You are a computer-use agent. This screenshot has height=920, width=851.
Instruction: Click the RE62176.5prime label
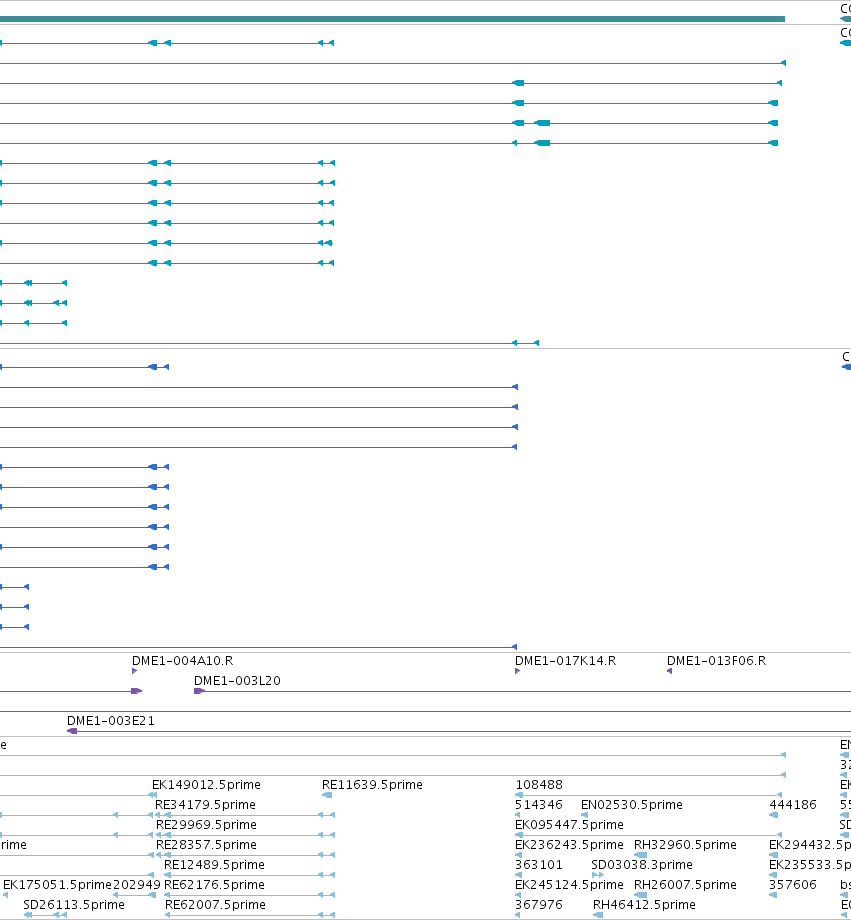coord(214,884)
